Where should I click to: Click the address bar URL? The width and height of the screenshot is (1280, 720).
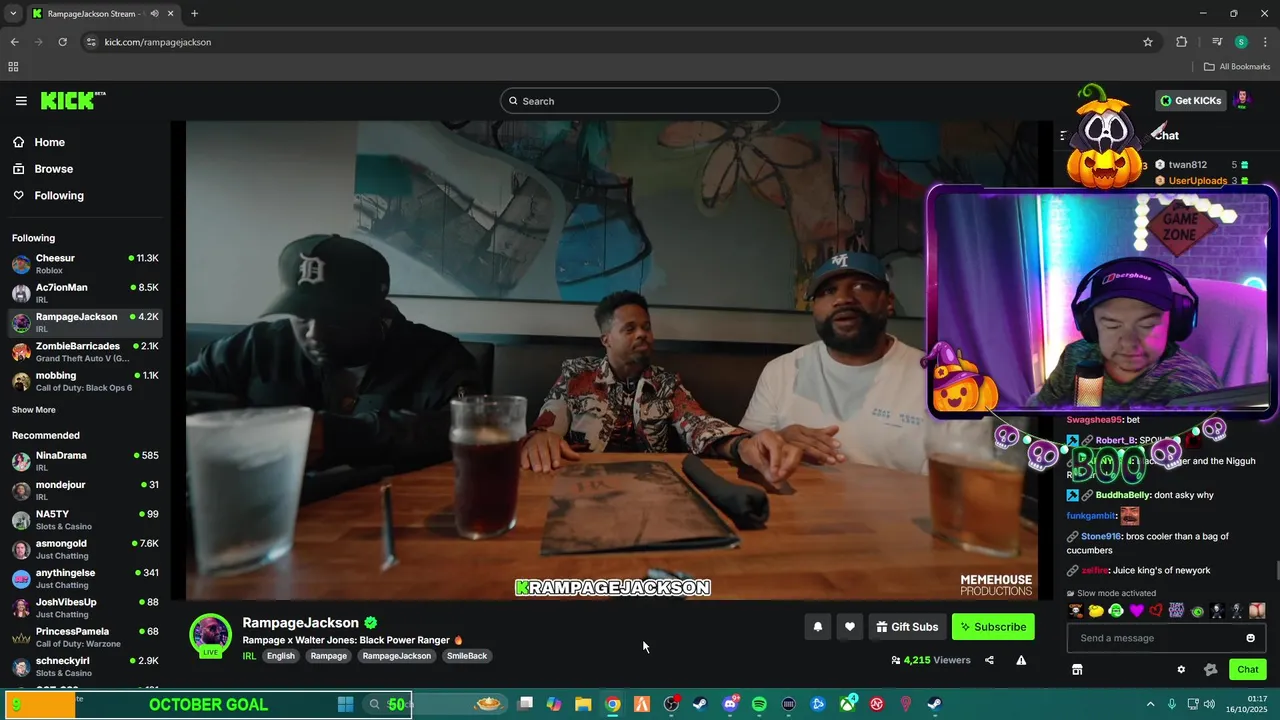point(158,42)
